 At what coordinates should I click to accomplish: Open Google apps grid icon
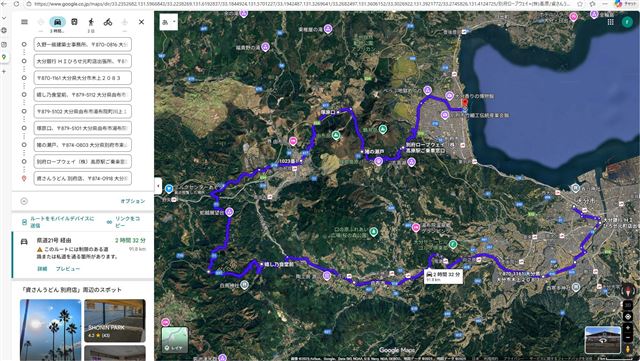coord(610,22)
